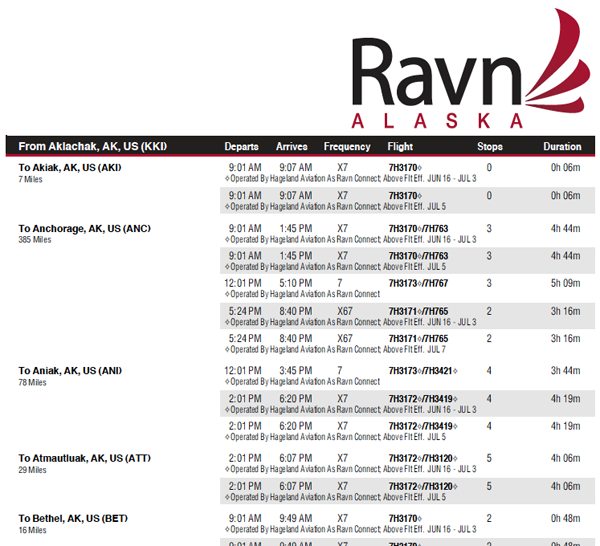Click the operator note ending 'Eff. JUL 7'
Screen dimensions: 600x546
point(335,349)
